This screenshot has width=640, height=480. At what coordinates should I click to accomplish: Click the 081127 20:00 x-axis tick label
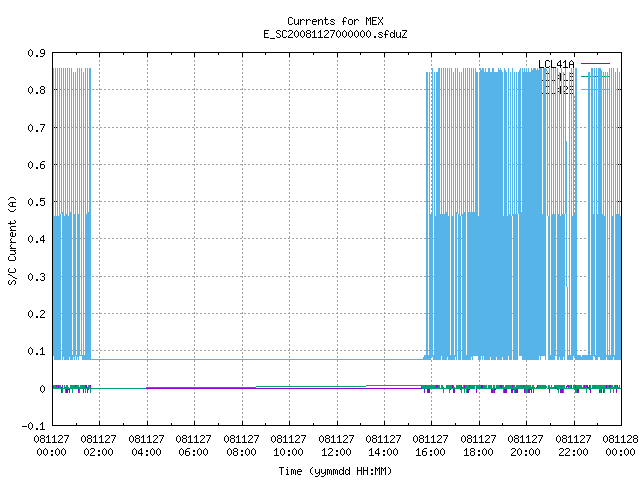point(525,446)
